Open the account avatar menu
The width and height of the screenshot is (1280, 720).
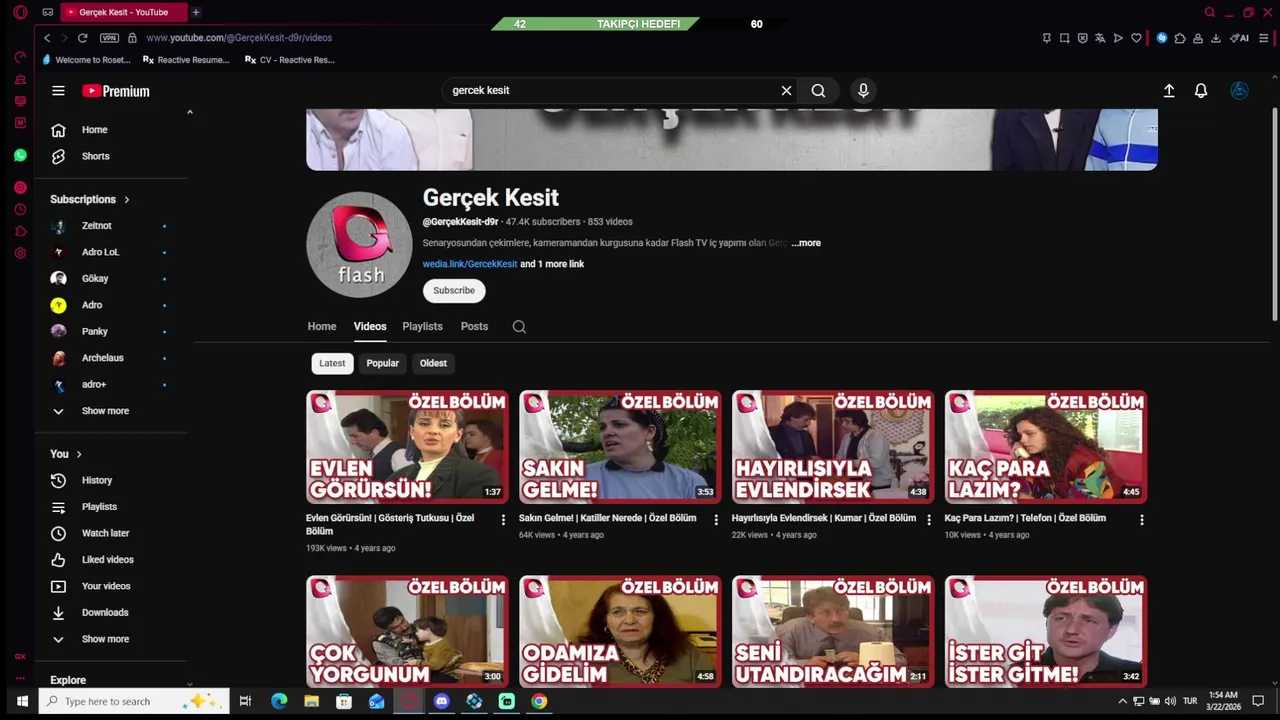1239,91
